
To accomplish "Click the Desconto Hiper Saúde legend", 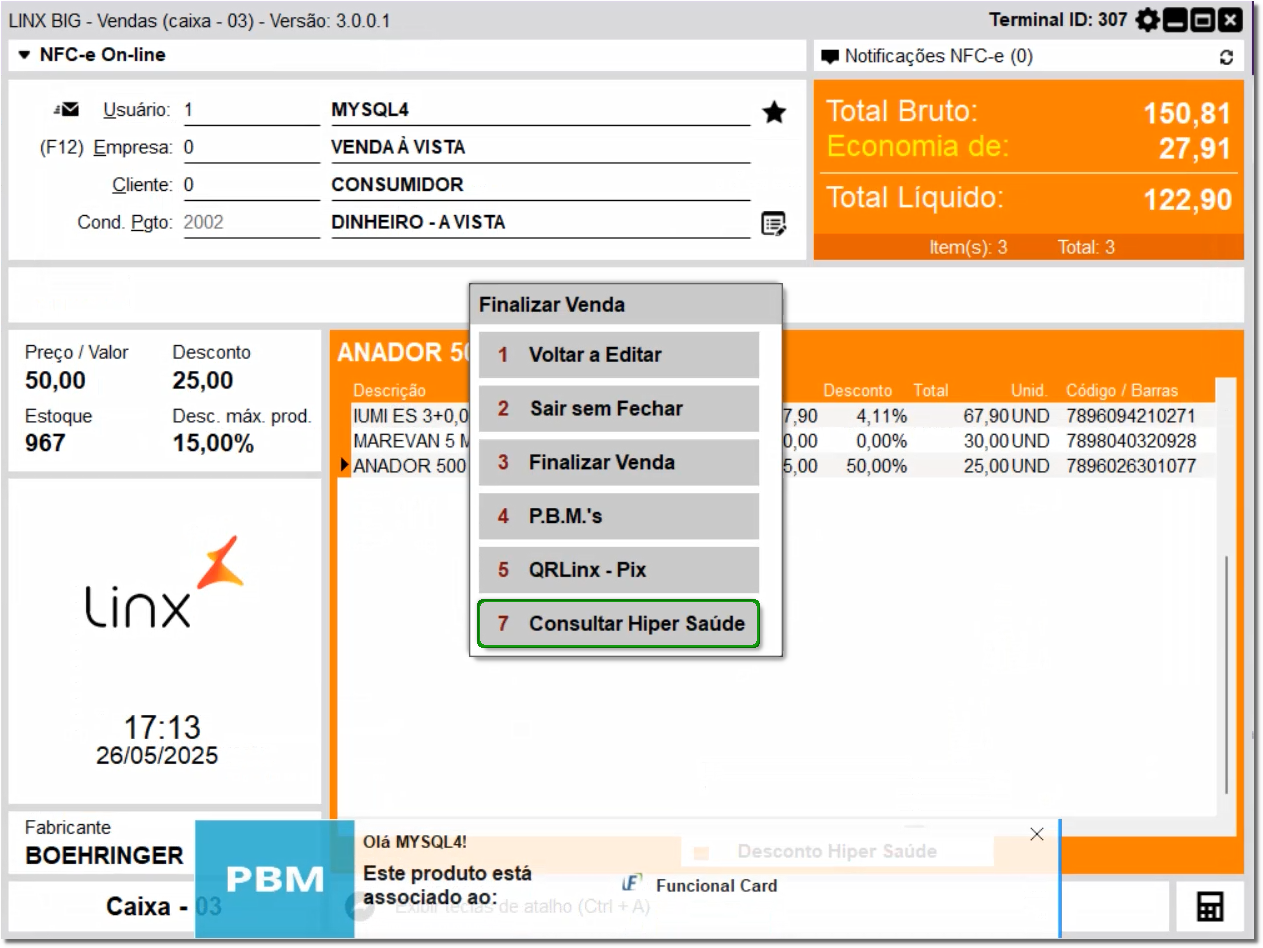I will coord(837,852).
